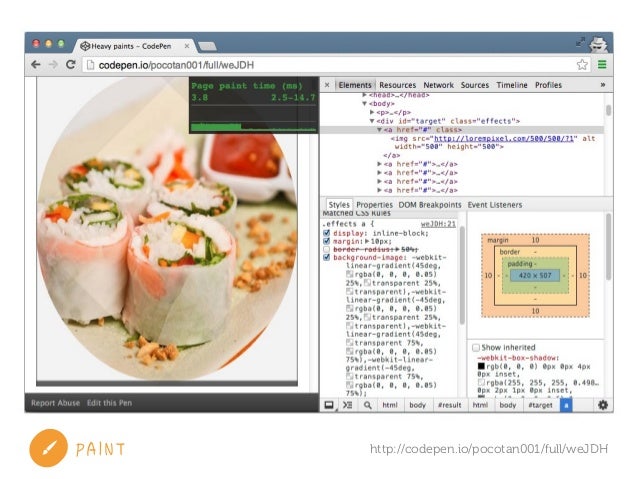Open the Timeline tab
Viewport: 638px width, 479px height.
click(512, 85)
